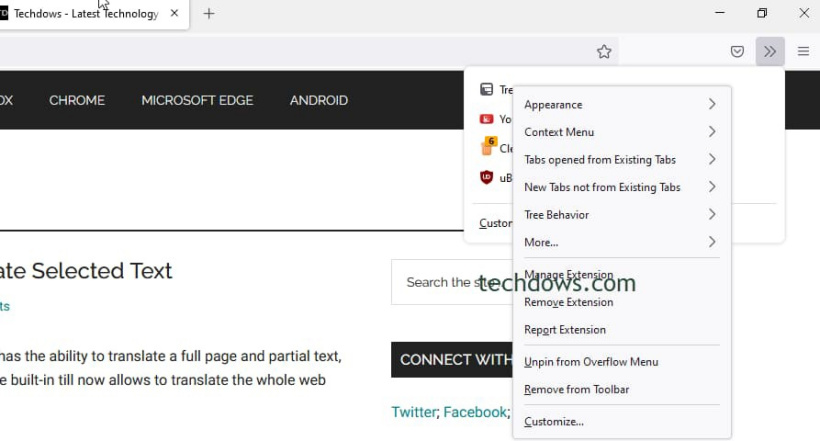Expand the Context Menu submenu arrow

point(712,131)
